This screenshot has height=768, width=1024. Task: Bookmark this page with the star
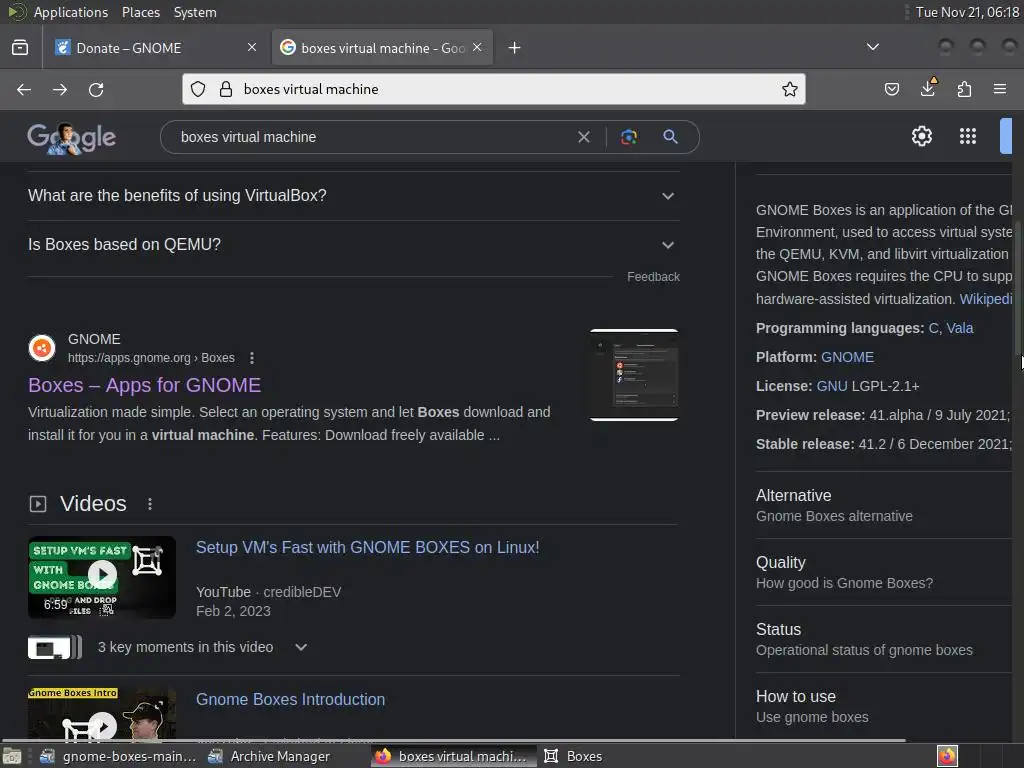pos(790,89)
